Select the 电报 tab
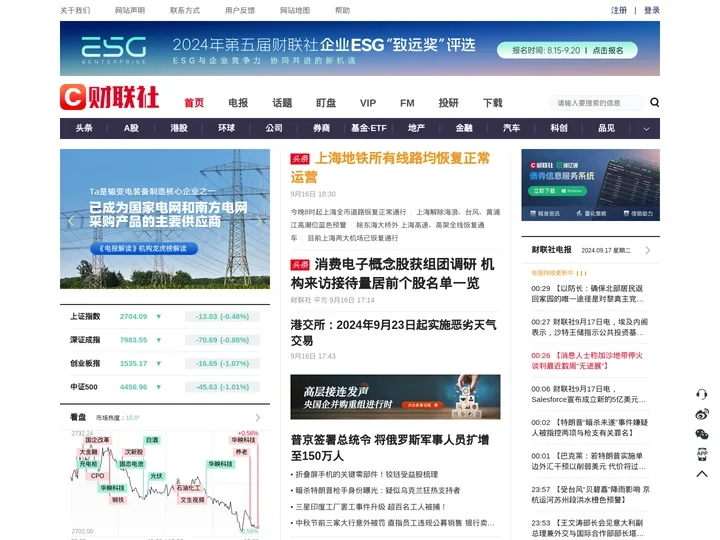The image size is (720, 540). pyautogui.click(x=238, y=103)
